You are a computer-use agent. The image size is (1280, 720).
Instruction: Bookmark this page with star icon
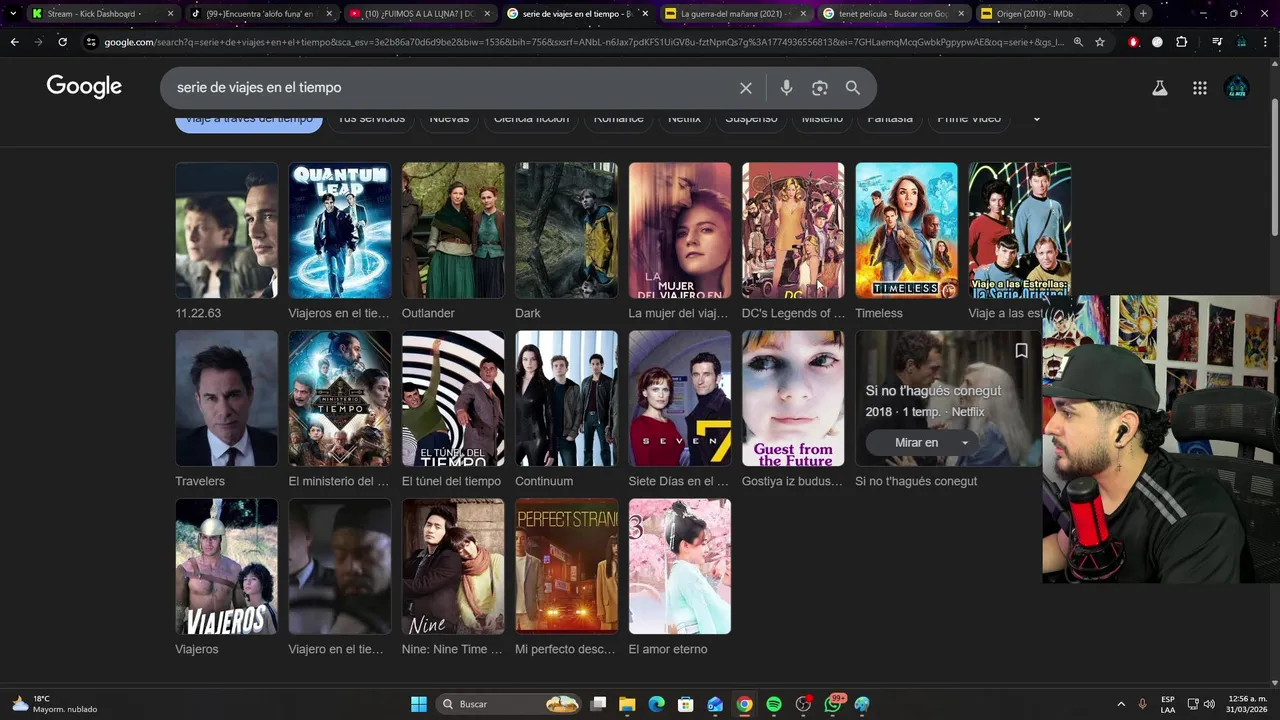pos(1100,42)
